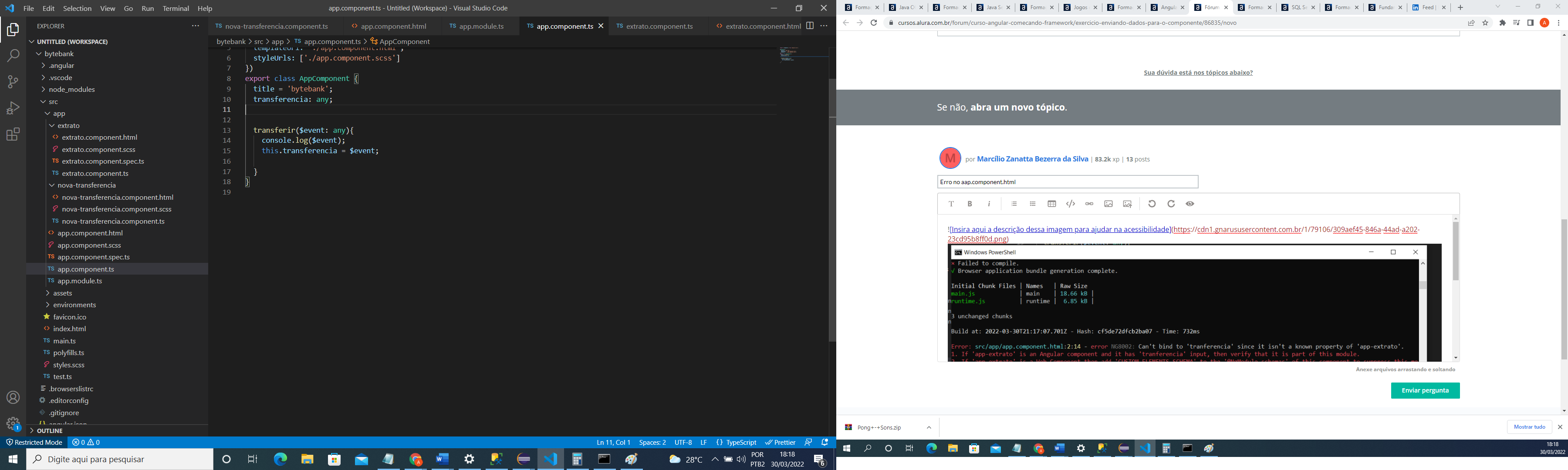This screenshot has width=1568, height=470.
Task: Open Microsoft Edge from Windows taskbar
Action: pos(280,460)
